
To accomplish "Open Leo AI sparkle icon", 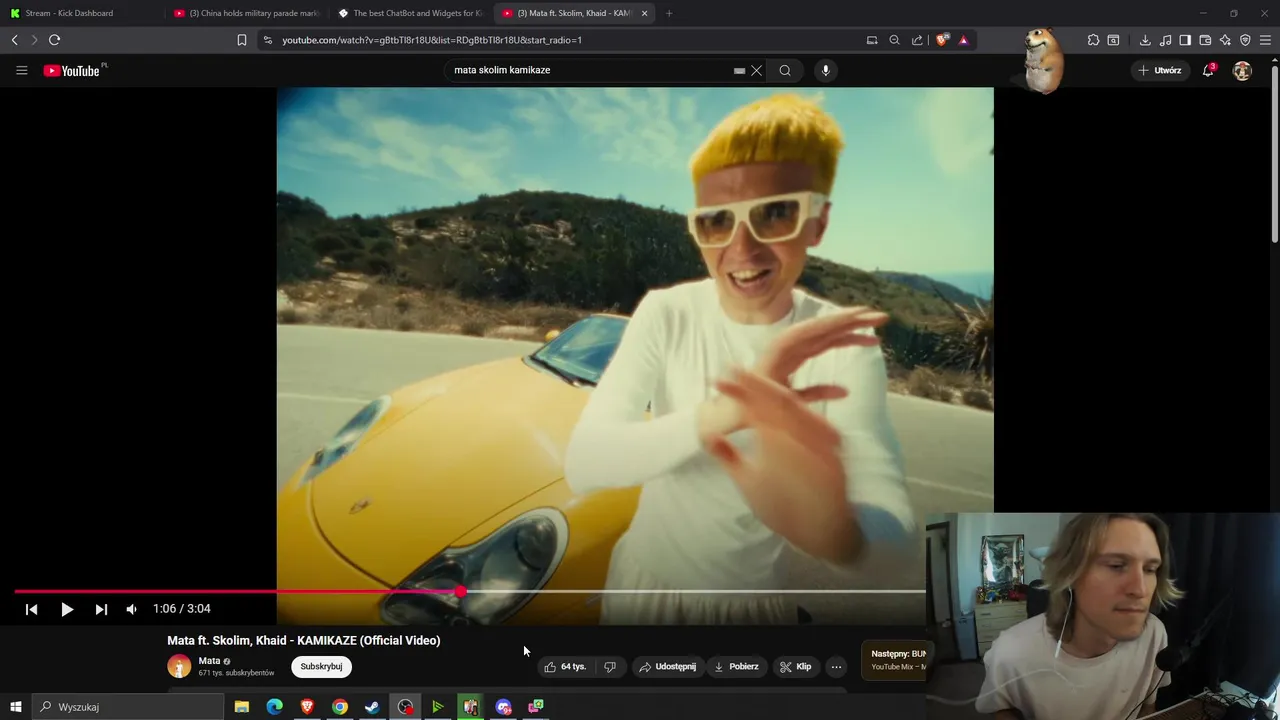I will point(1225,40).
